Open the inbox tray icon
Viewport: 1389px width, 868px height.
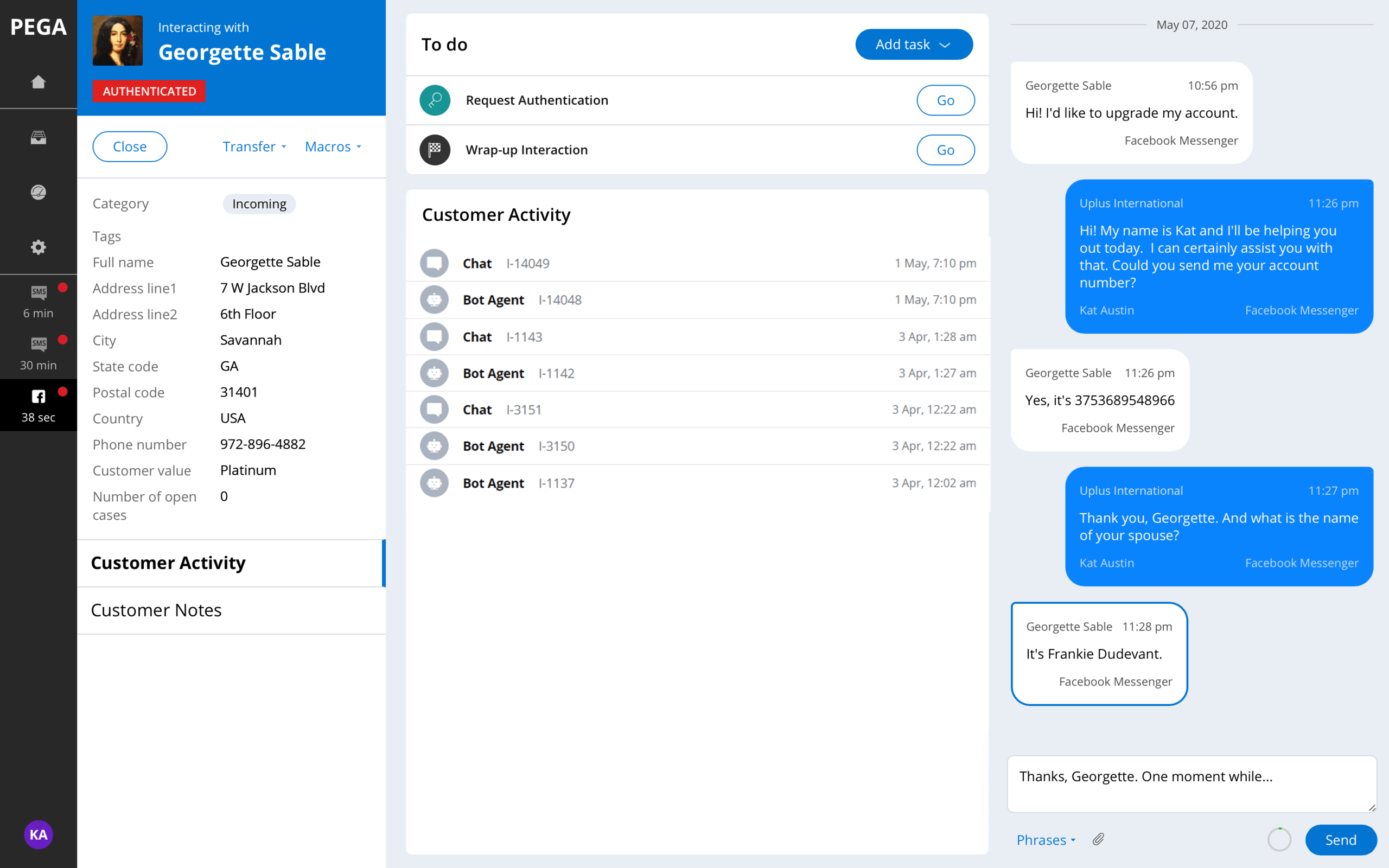coord(39,137)
